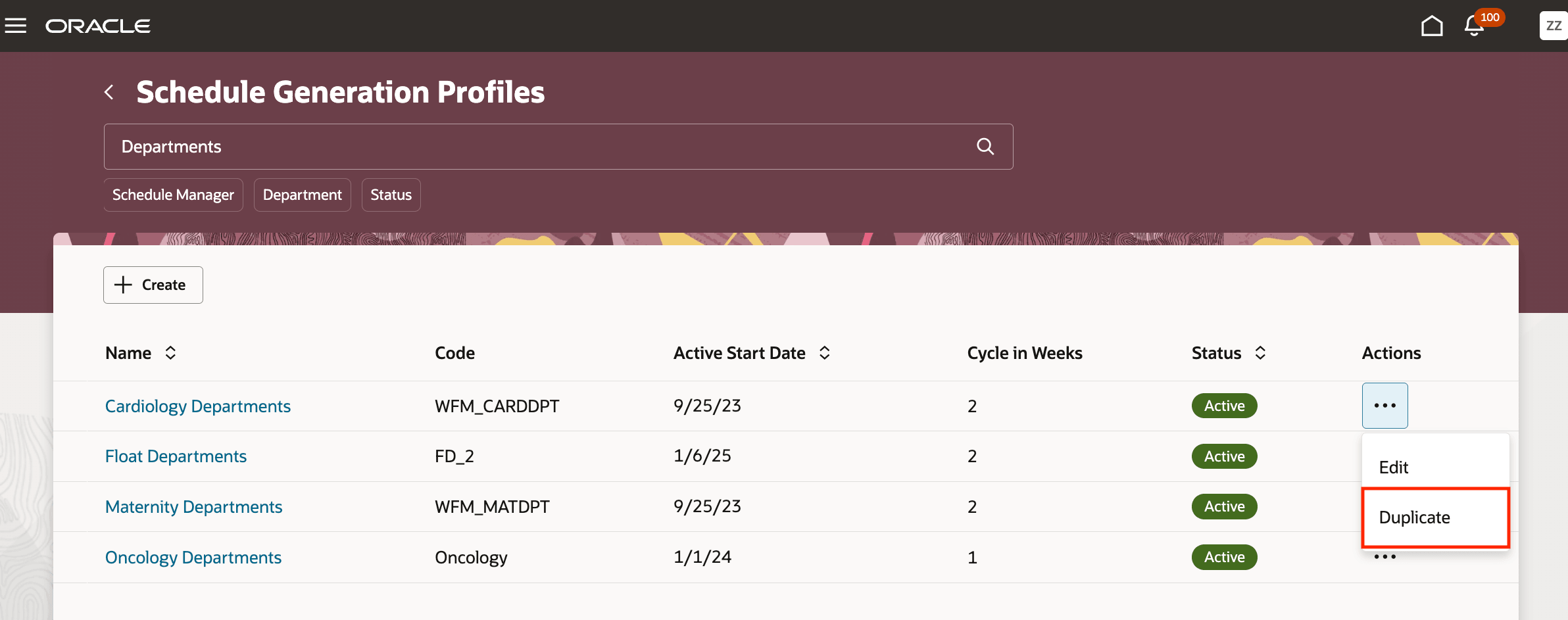This screenshot has width=1568, height=620.
Task: Click the search magnifier icon
Action: (x=985, y=146)
